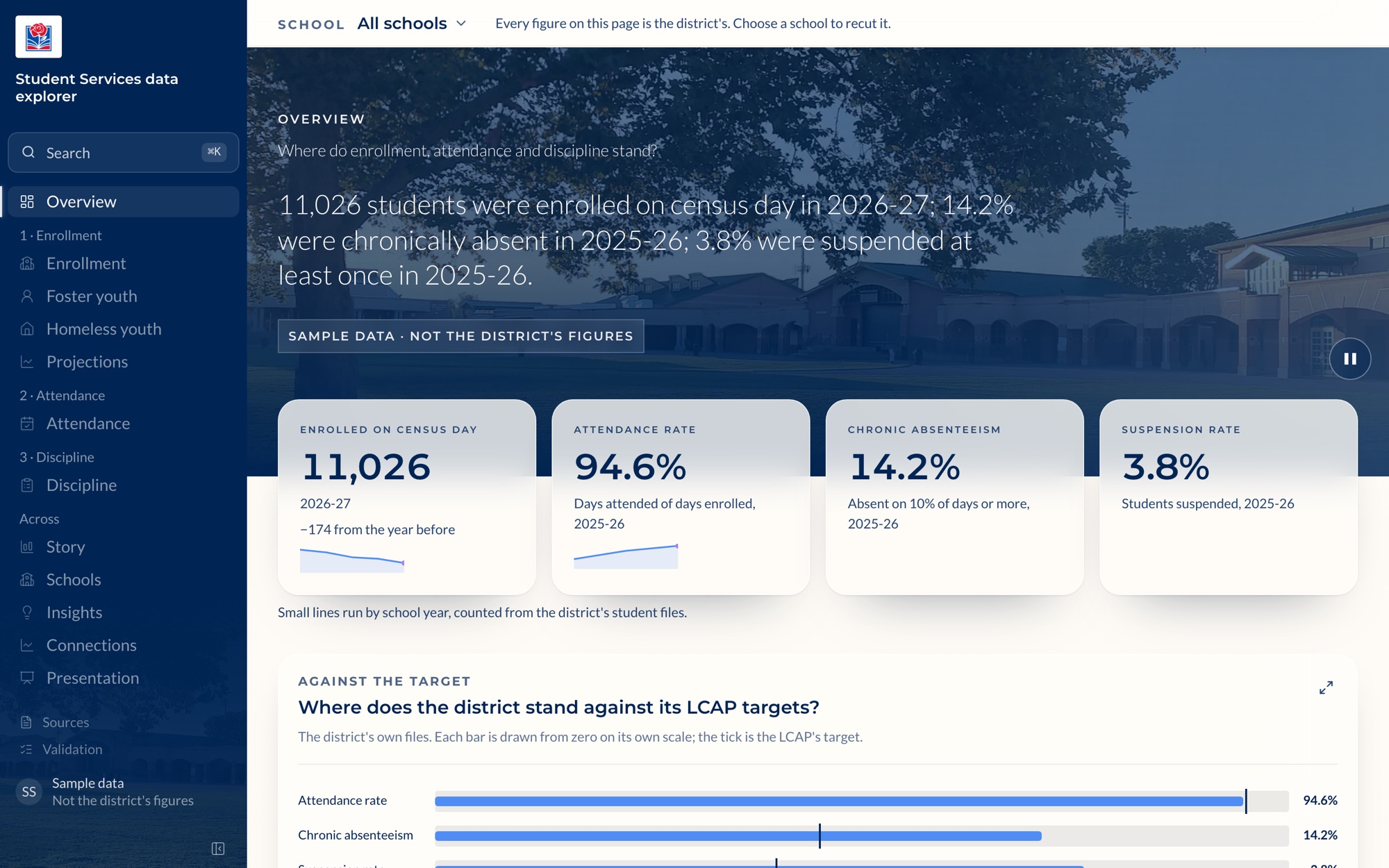The image size is (1389, 868).
Task: Click the Overview grid icon
Action: 27,201
